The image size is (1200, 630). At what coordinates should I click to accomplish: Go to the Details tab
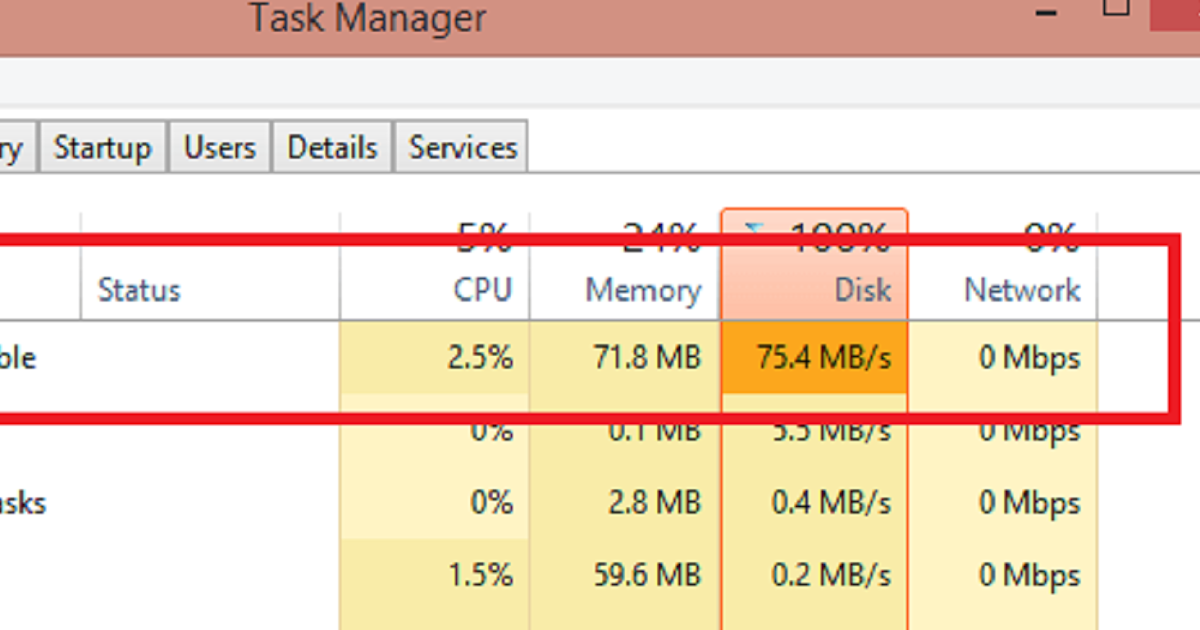click(x=332, y=148)
